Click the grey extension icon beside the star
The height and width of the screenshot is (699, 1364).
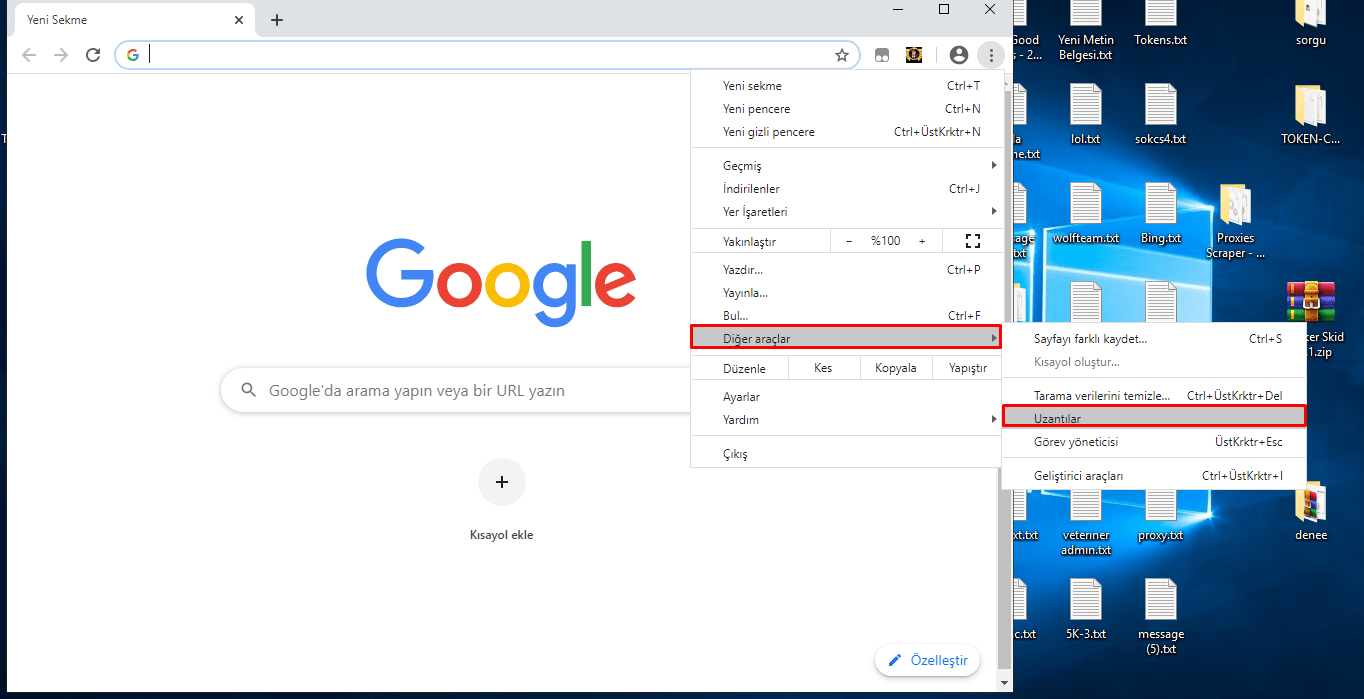pyautogui.click(x=882, y=55)
